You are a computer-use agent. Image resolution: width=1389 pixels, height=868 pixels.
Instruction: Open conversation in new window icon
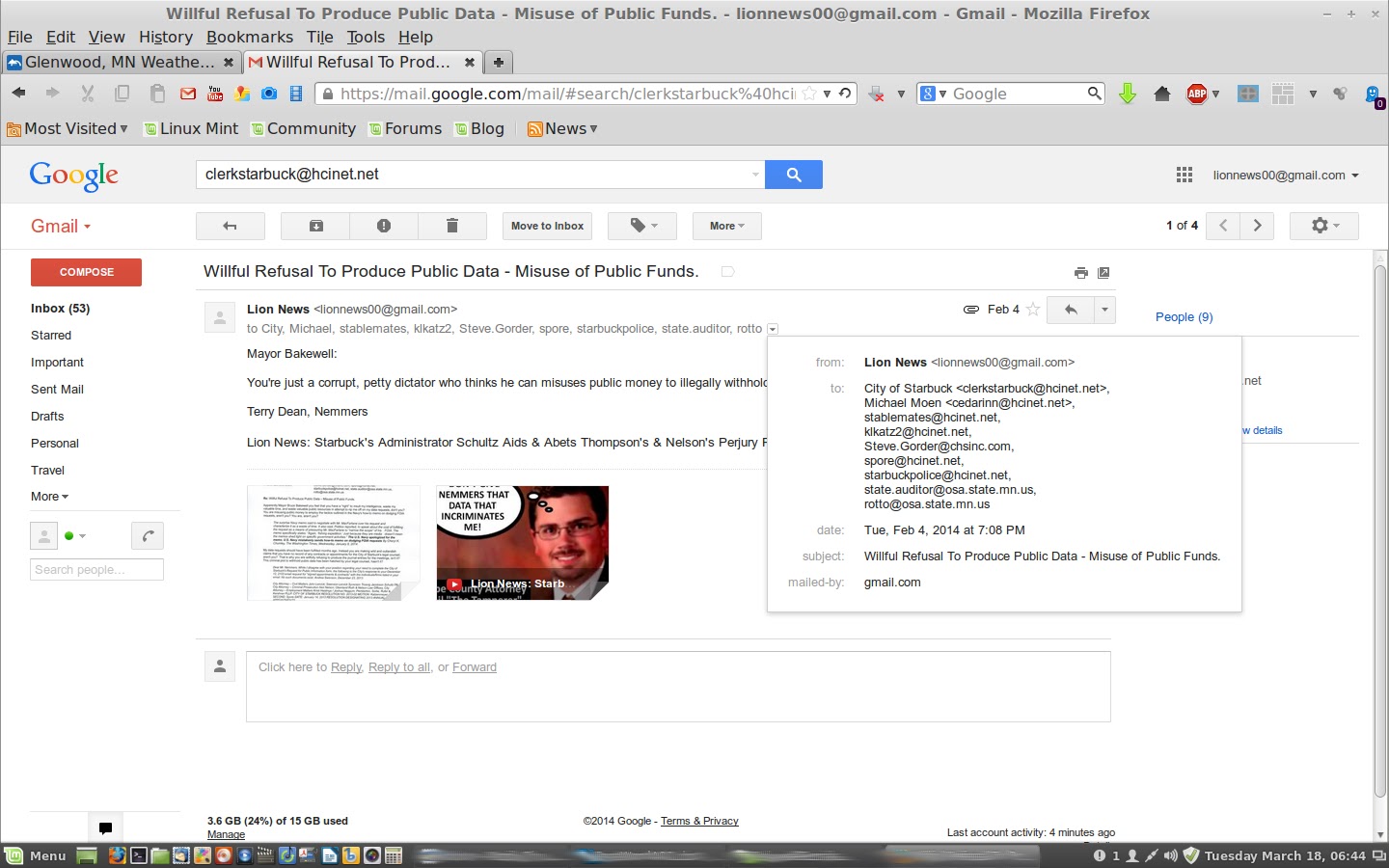[1103, 273]
